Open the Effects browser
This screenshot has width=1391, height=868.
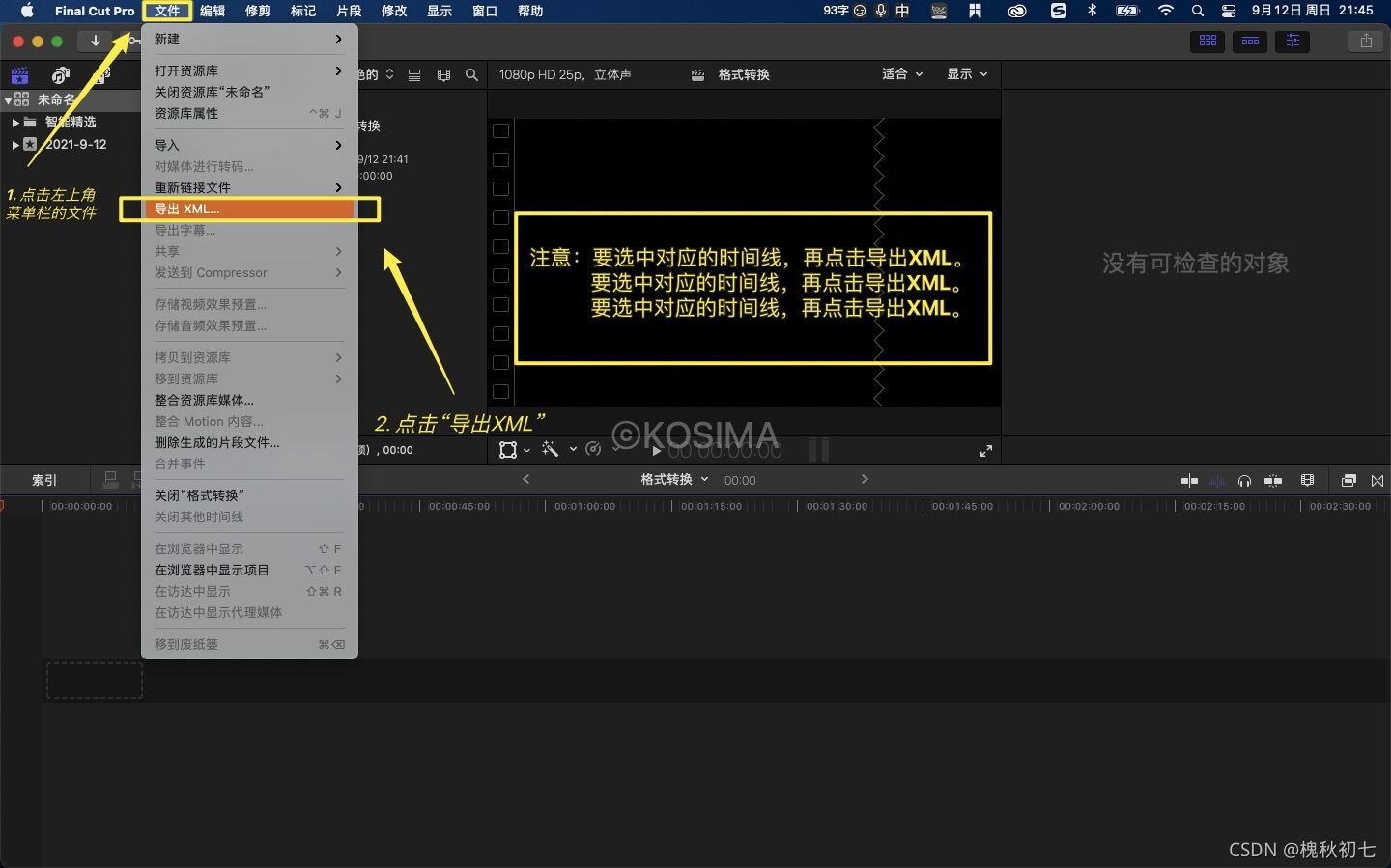1348,480
